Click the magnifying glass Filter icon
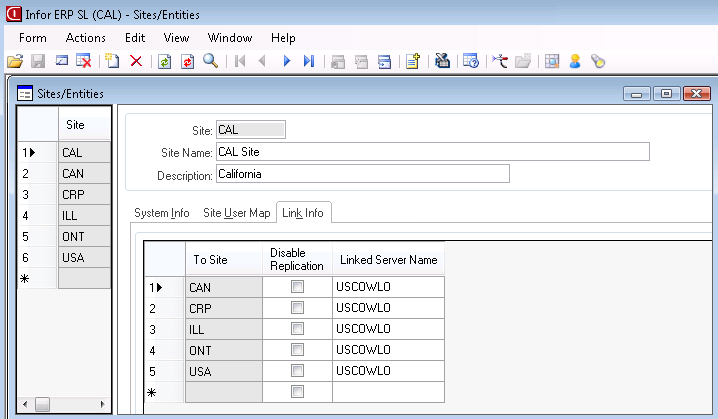Screen dimensions: 718x419 211,61
